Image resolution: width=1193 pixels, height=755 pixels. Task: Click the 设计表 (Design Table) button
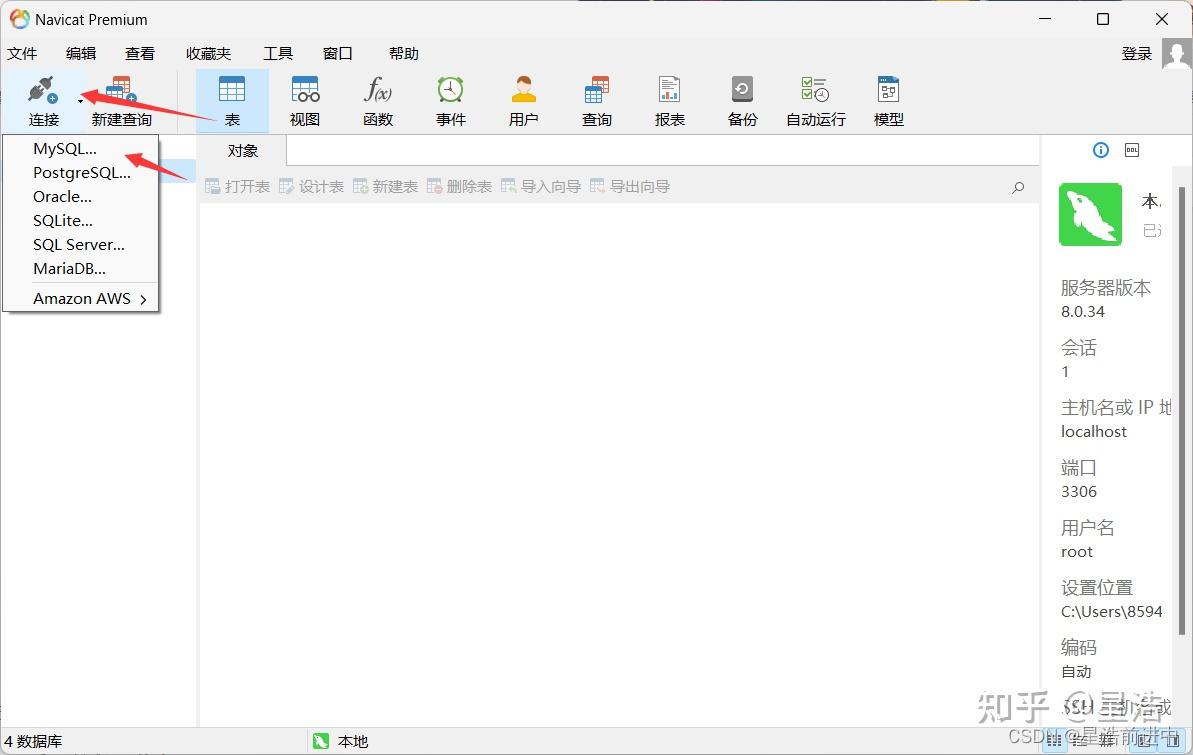(311, 186)
